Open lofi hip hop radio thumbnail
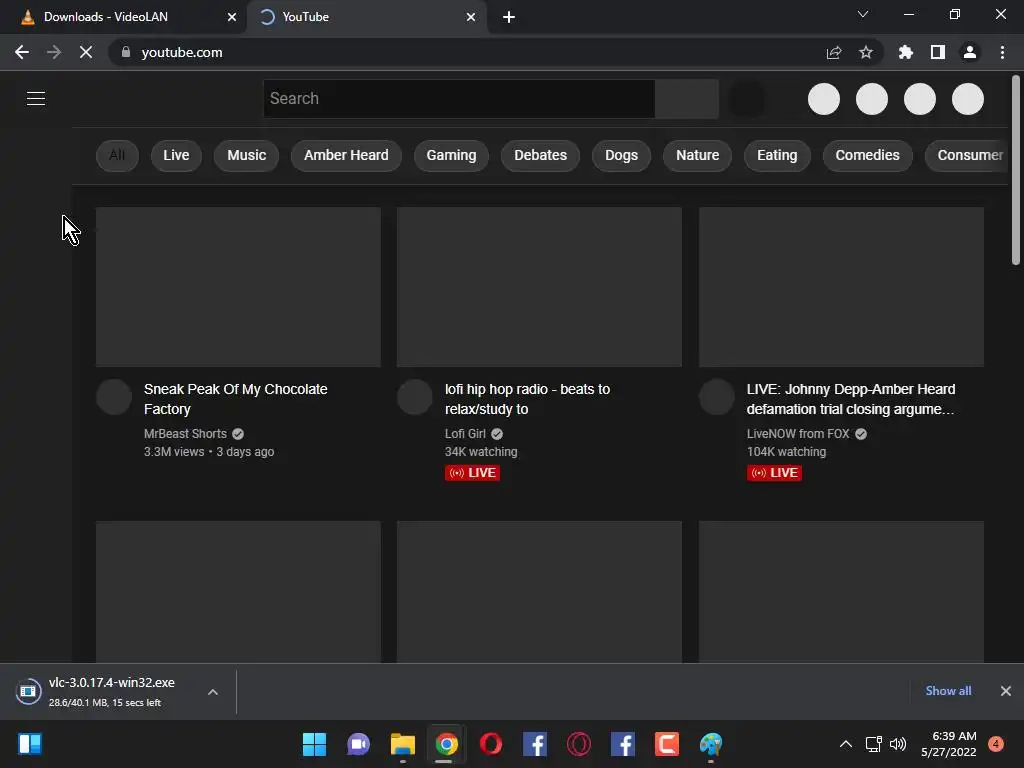This screenshot has height=768, width=1024. (539, 287)
